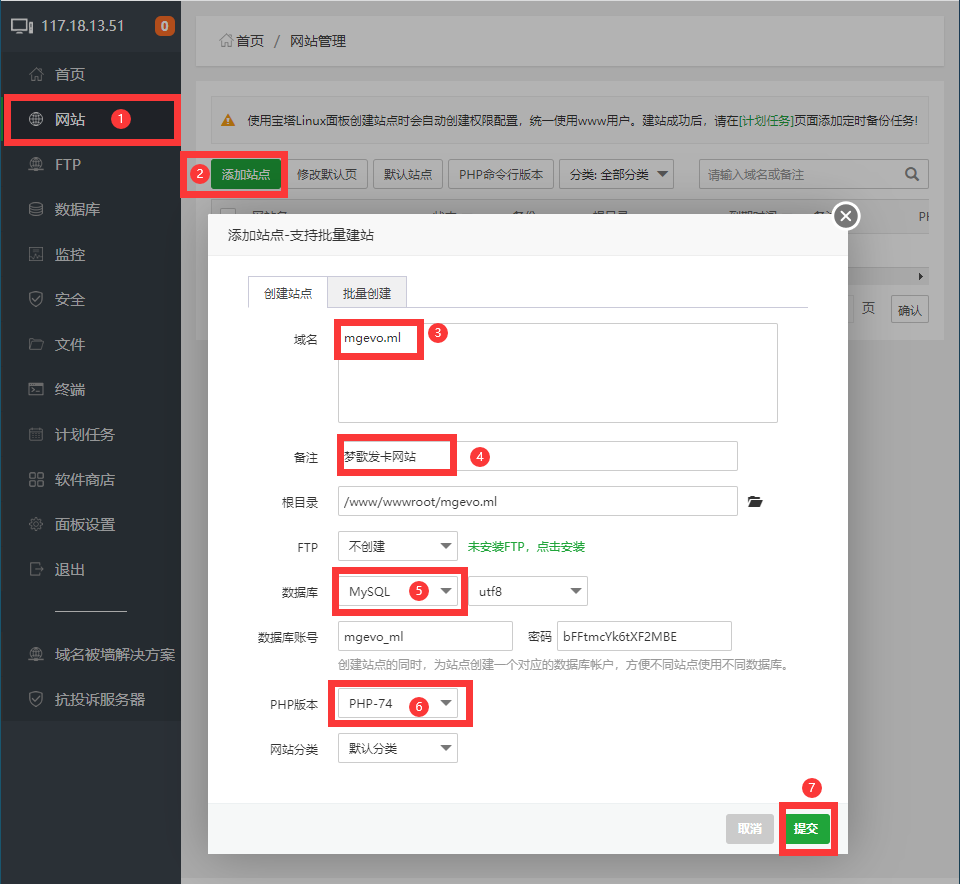
Task: Open the 分类: 全部分类 dropdown
Action: [x=617, y=174]
